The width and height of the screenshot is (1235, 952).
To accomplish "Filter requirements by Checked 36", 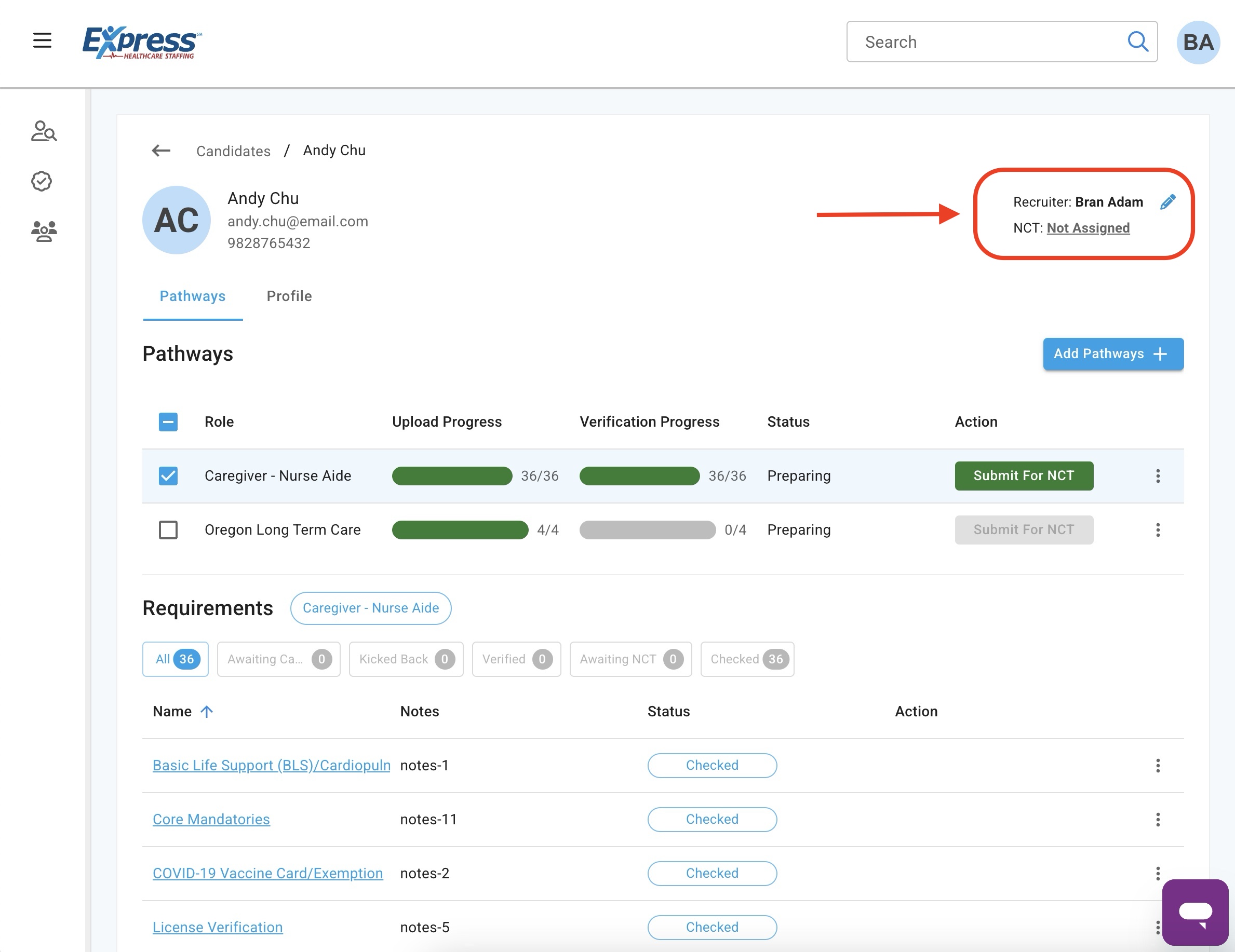I will (746, 659).
